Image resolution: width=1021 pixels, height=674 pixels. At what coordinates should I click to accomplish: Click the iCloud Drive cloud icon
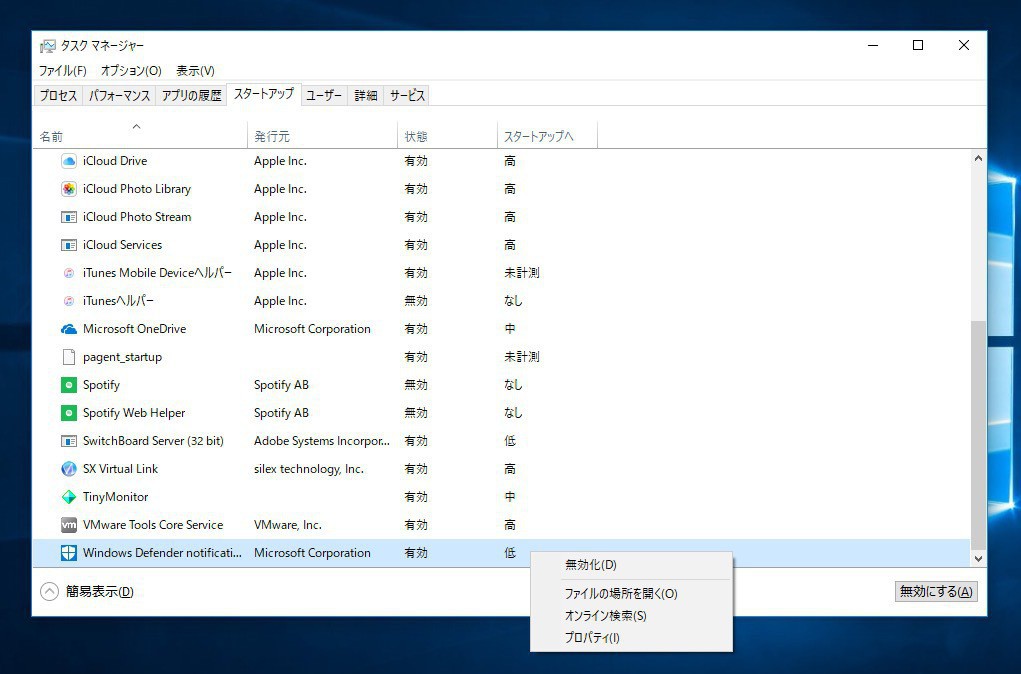point(69,161)
